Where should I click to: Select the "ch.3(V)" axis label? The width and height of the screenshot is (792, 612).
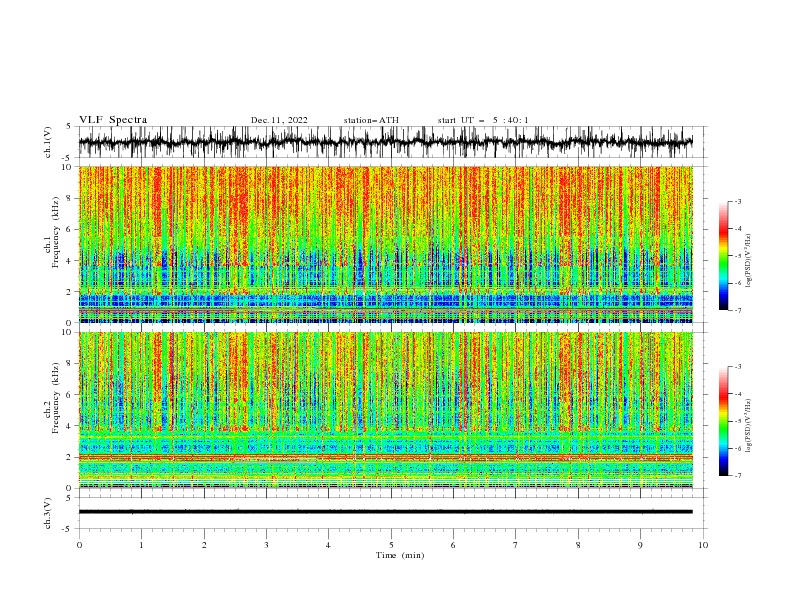48,513
